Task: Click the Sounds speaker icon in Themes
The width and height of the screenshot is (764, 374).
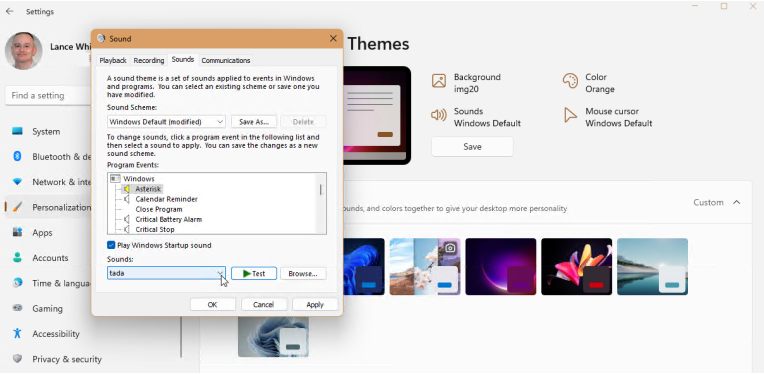Action: pyautogui.click(x=439, y=115)
